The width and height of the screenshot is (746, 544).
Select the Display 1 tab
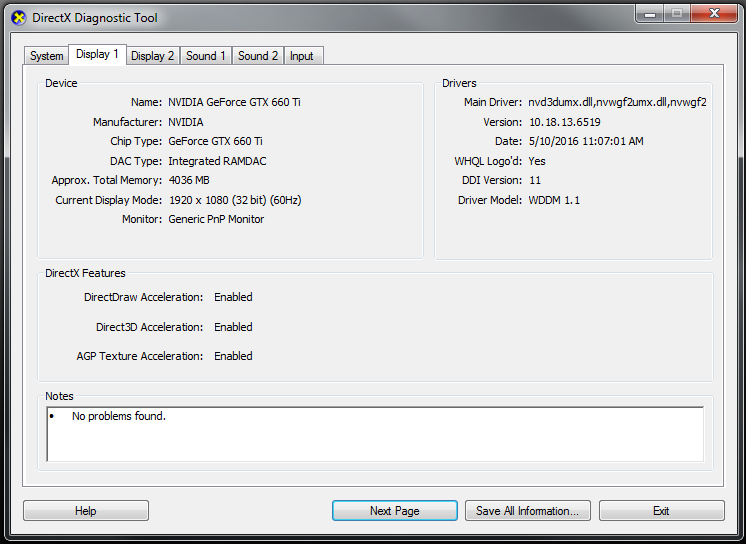pos(96,54)
